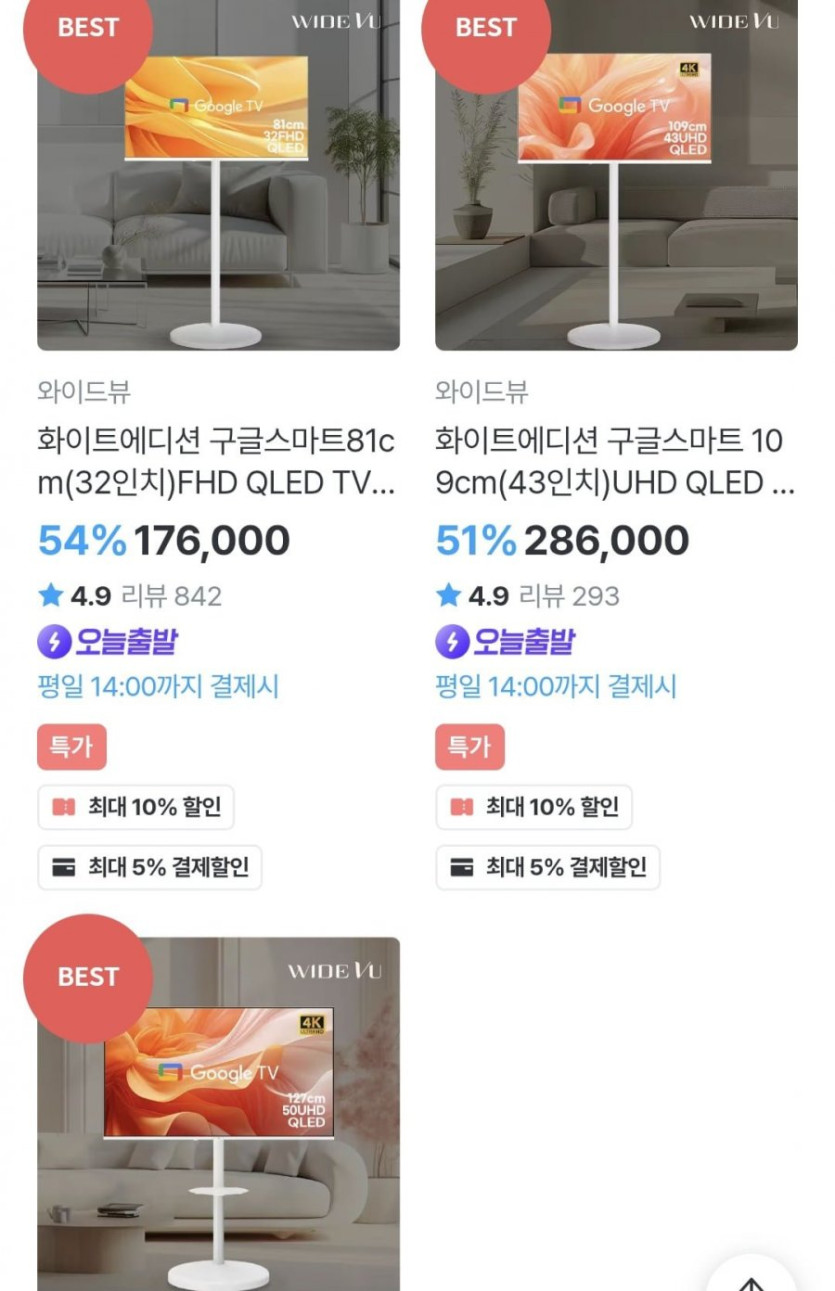Viewport: 835px width, 1291px height.
Task: Click 최대 5% 결제할인 tag under 286,000 item
Action: (x=548, y=867)
